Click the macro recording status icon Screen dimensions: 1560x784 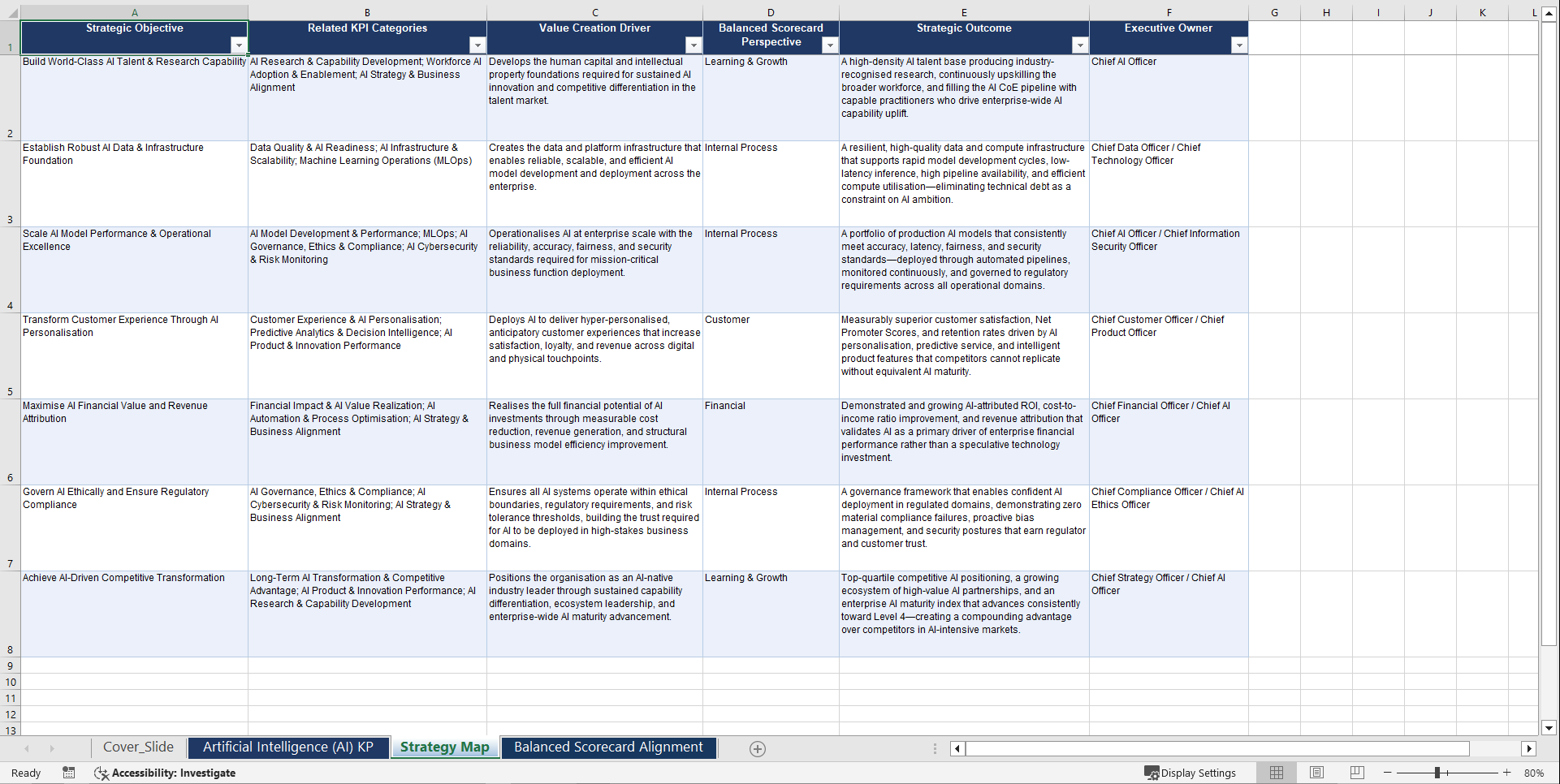click(69, 773)
